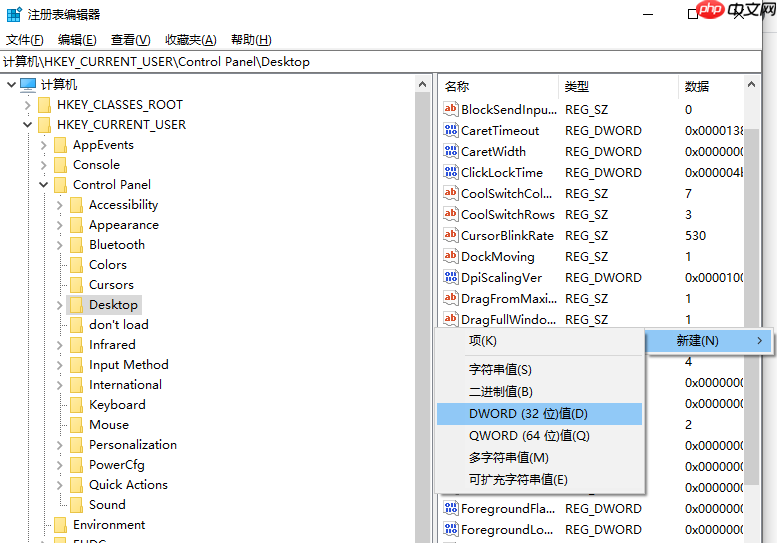The width and height of the screenshot is (777, 543).
Task: Expand the Input Method node arrow
Action: (59, 365)
